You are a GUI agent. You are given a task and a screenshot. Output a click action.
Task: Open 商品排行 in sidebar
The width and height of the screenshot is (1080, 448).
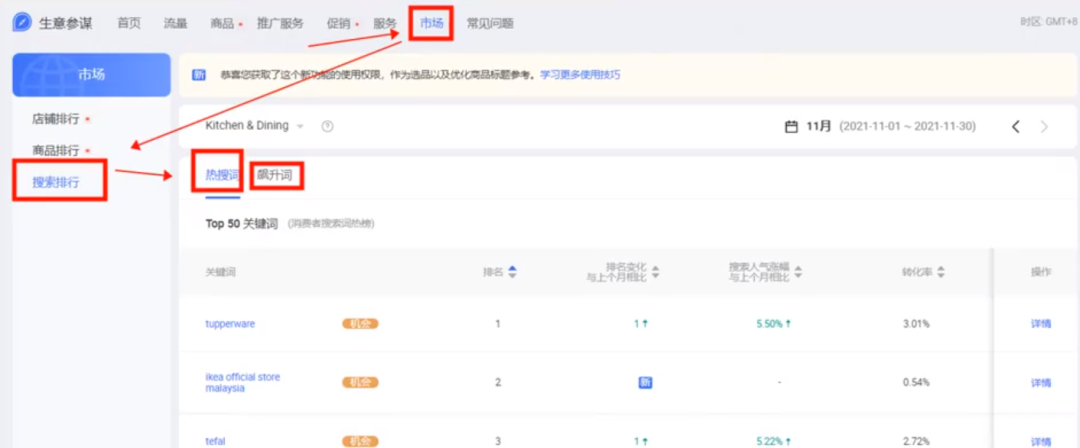click(56, 150)
